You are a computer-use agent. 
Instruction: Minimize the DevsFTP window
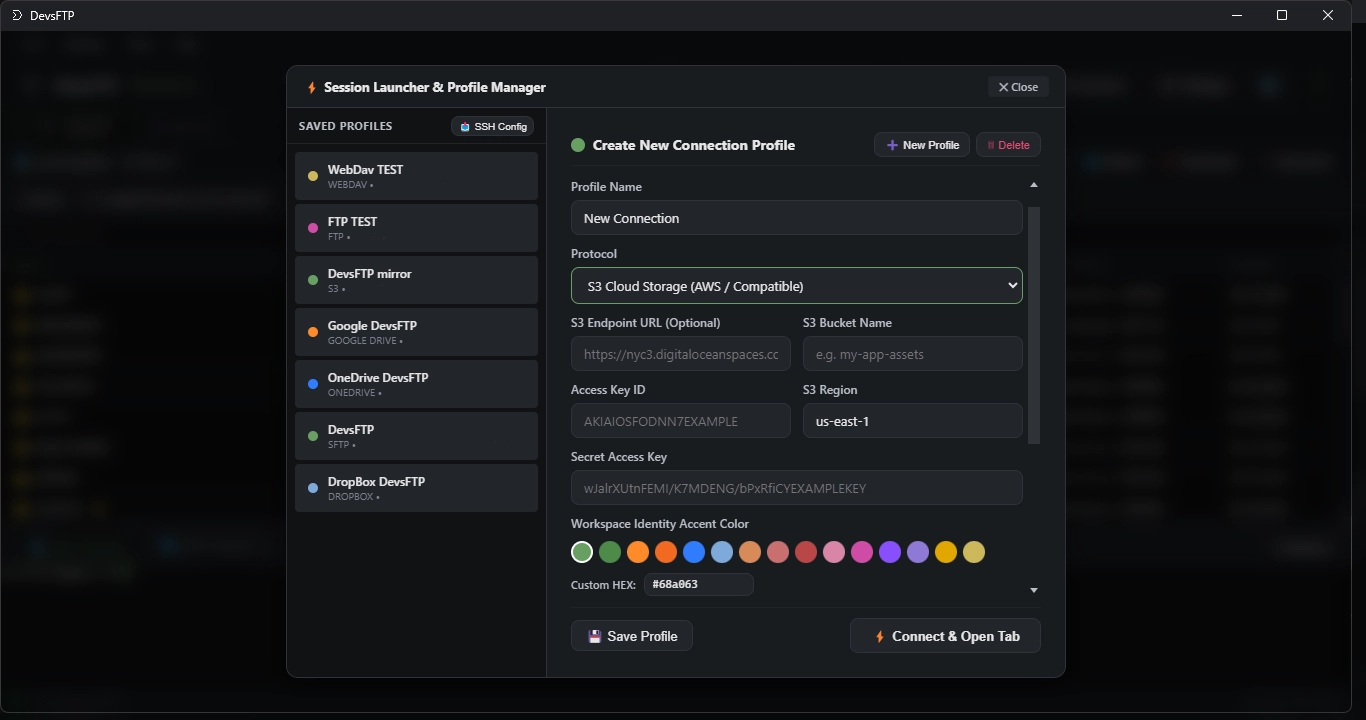tap(1237, 15)
